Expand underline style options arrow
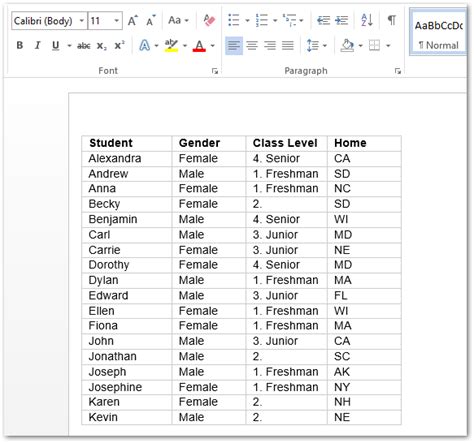 point(69,46)
